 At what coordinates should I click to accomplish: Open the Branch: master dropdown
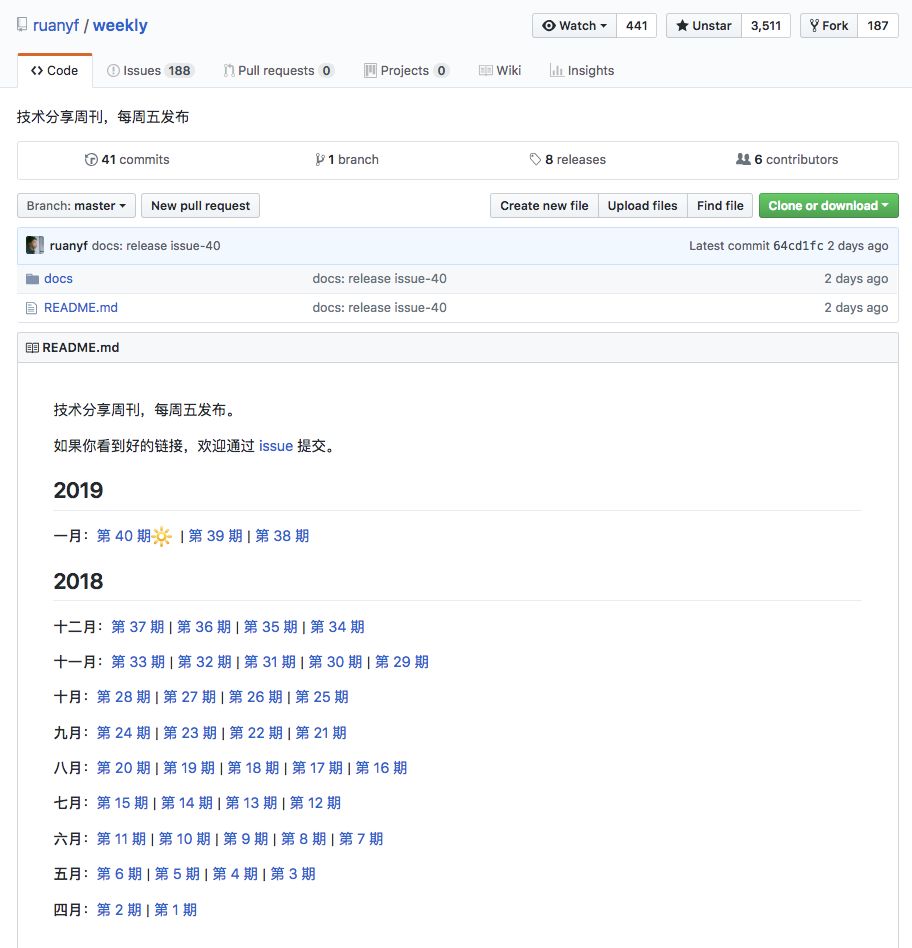(x=76, y=206)
